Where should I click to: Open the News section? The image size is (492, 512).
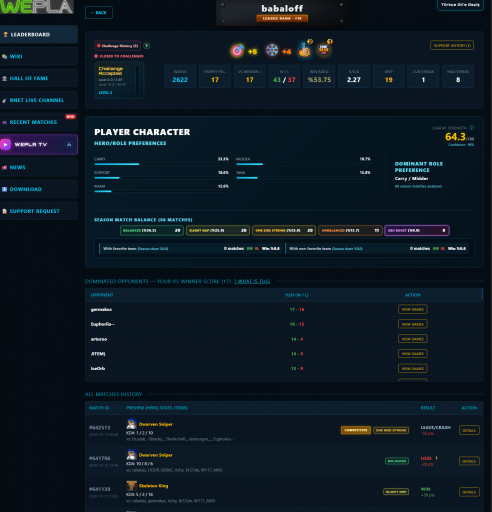39,167
